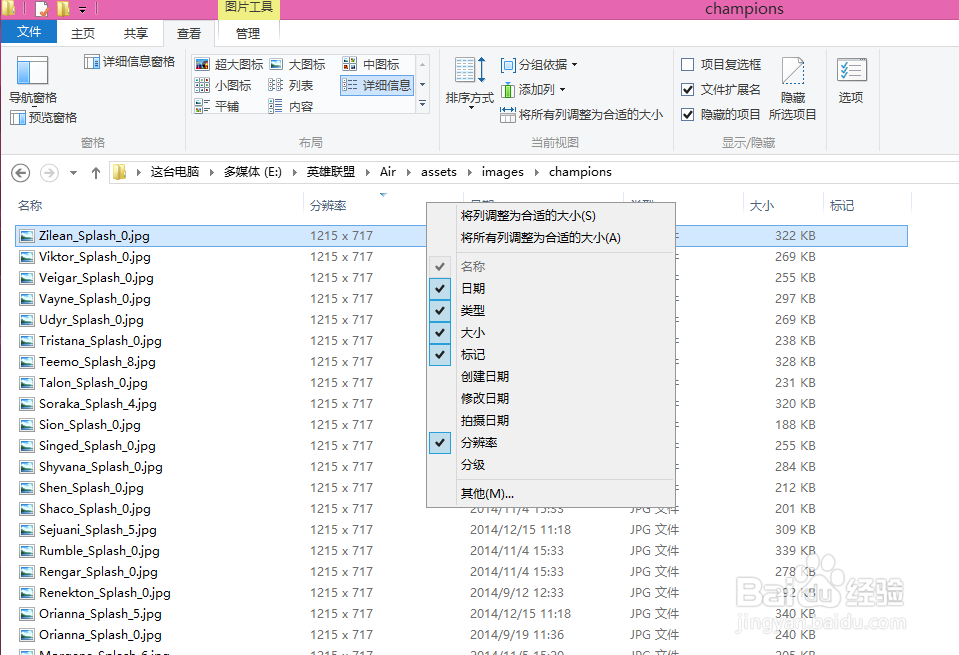
Task: Switch to the 管理 (Manage) tab
Action: [248, 33]
